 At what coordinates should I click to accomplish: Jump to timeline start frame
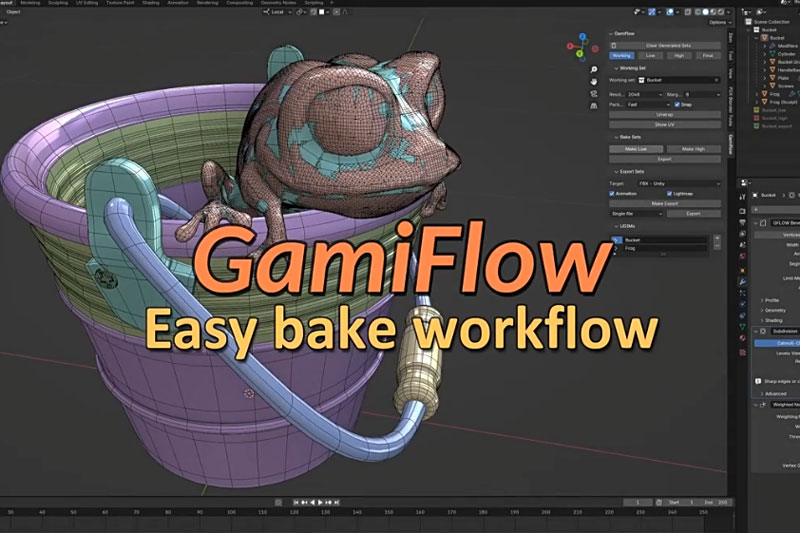[296, 502]
